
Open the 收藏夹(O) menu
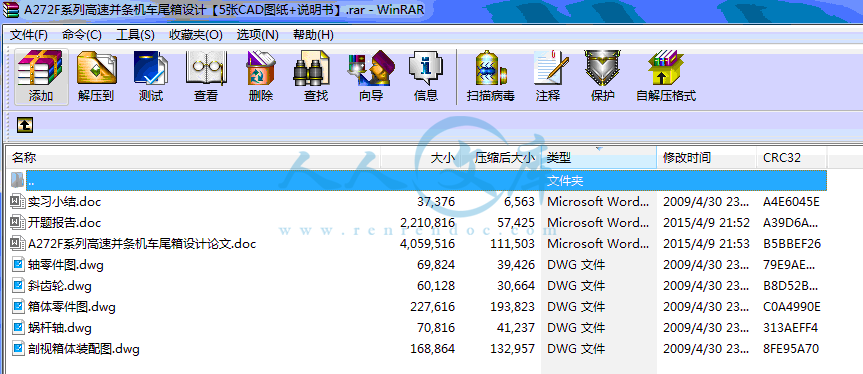coord(196,35)
